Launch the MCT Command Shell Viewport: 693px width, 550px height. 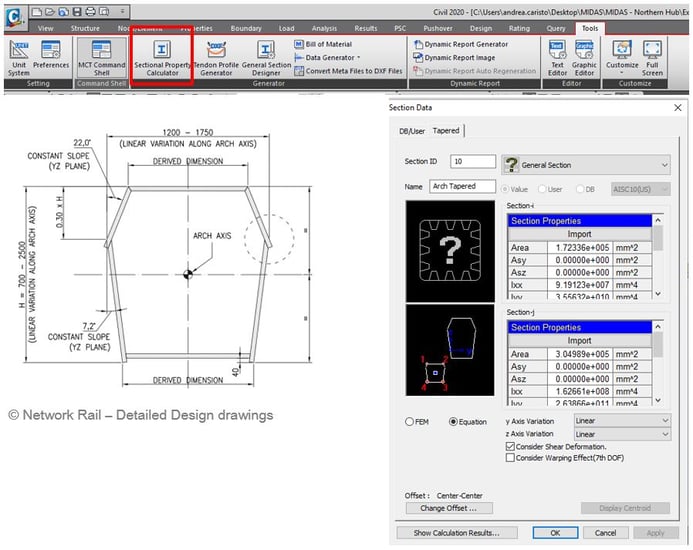[102, 58]
